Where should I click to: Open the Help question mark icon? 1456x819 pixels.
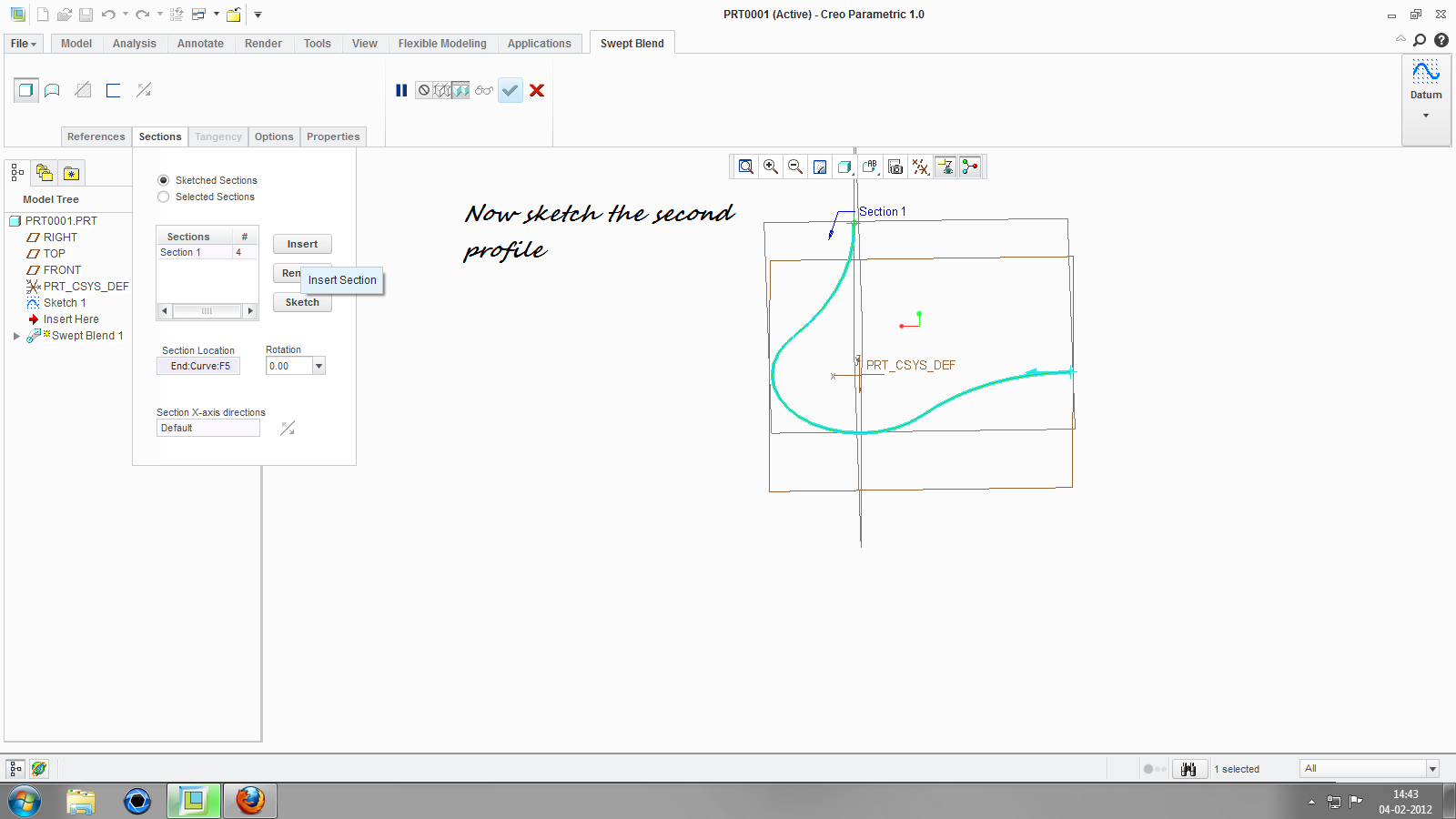pyautogui.click(x=1441, y=40)
